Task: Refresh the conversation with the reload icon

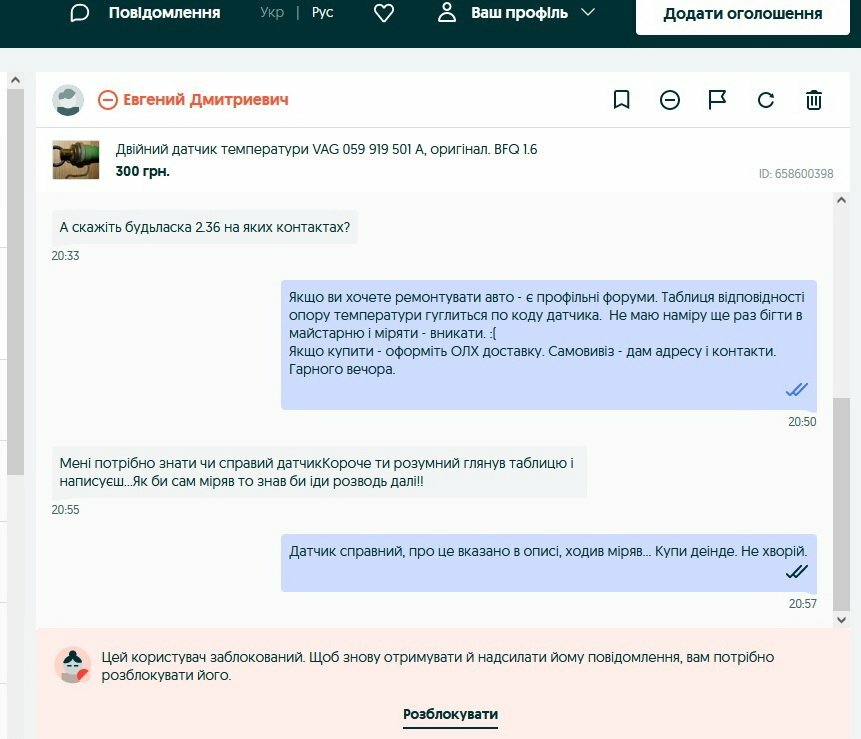Action: click(x=765, y=100)
